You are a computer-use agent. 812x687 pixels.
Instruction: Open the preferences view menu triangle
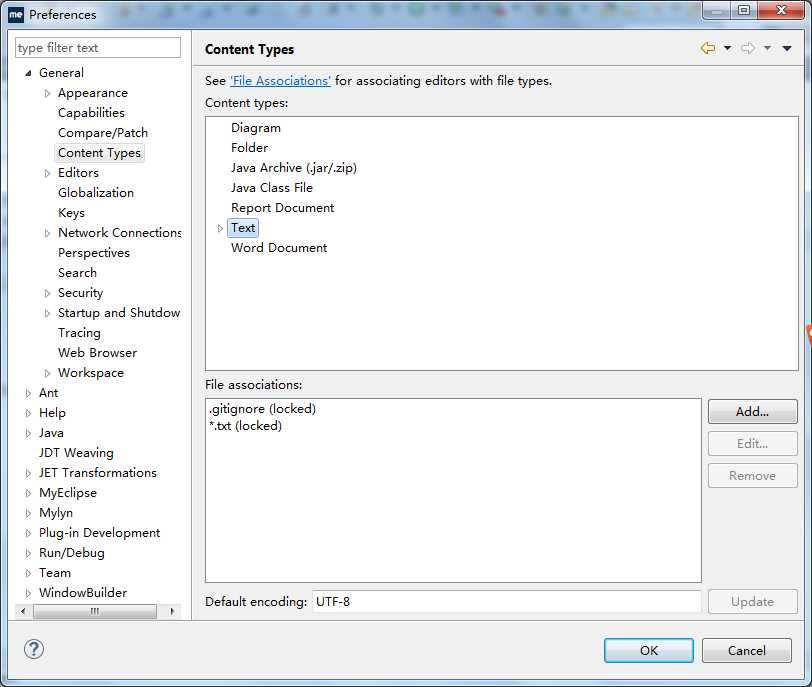[x=787, y=48]
